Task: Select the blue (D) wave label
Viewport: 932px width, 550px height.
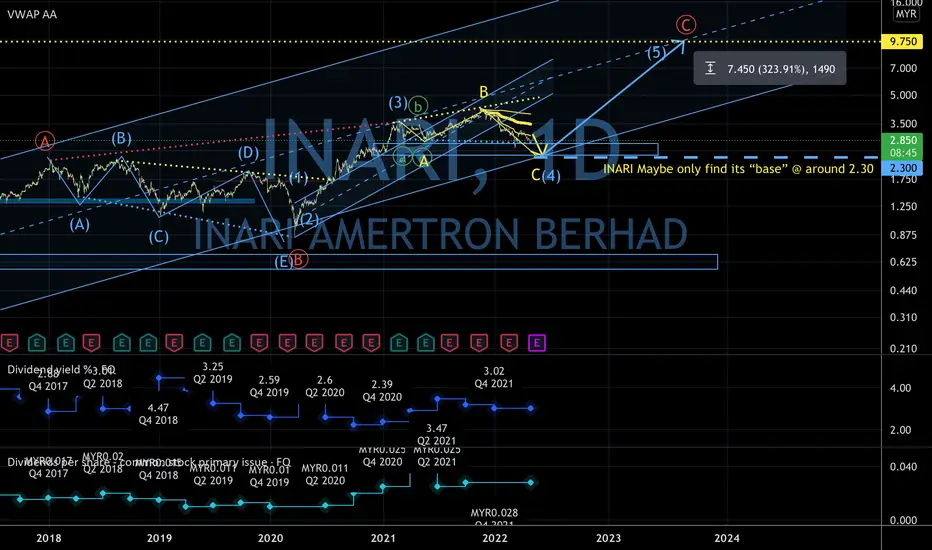Action: tap(248, 153)
